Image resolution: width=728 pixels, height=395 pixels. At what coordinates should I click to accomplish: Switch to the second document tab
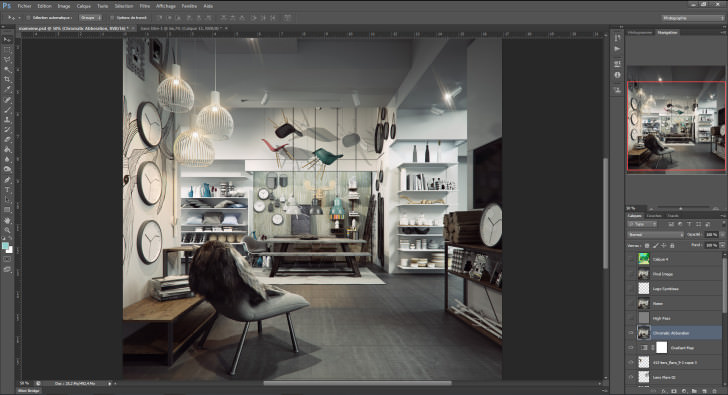tap(181, 28)
